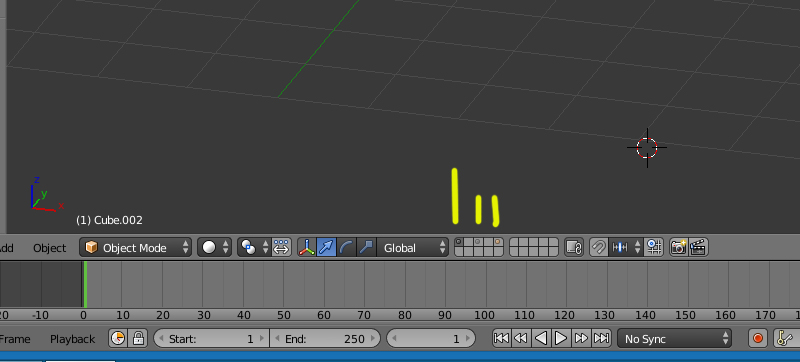Viewport: 800px width, 362px height.
Task: Open the No Sync dropdown
Action: click(674, 338)
